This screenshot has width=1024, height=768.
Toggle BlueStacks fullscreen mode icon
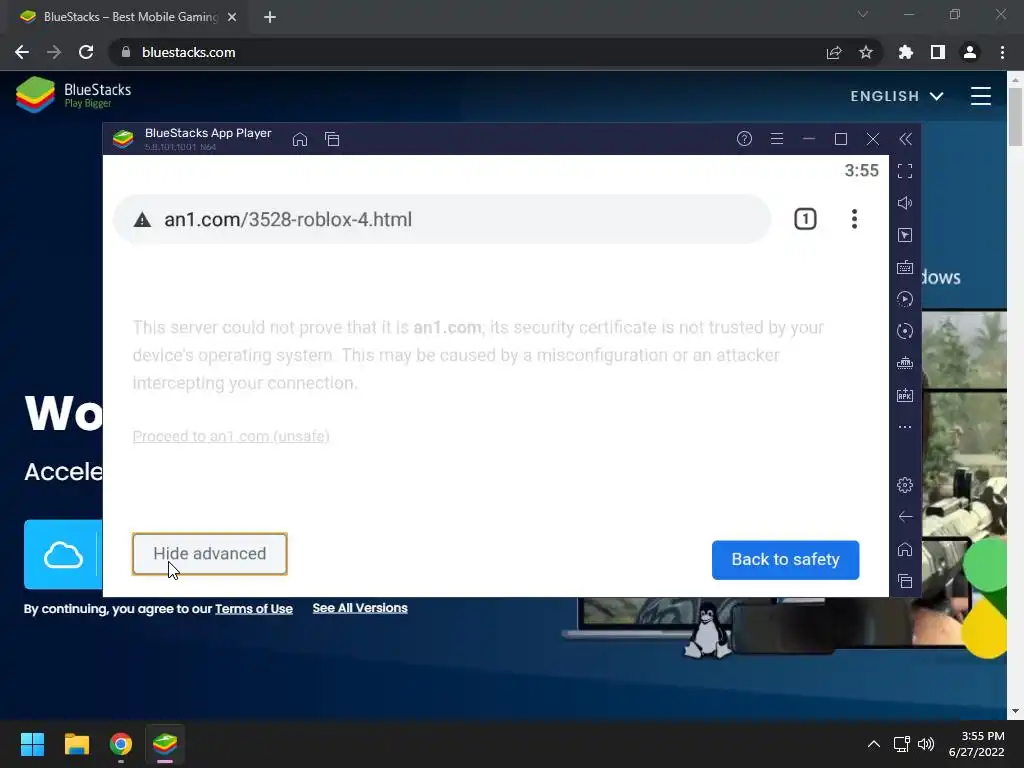[x=904, y=171]
